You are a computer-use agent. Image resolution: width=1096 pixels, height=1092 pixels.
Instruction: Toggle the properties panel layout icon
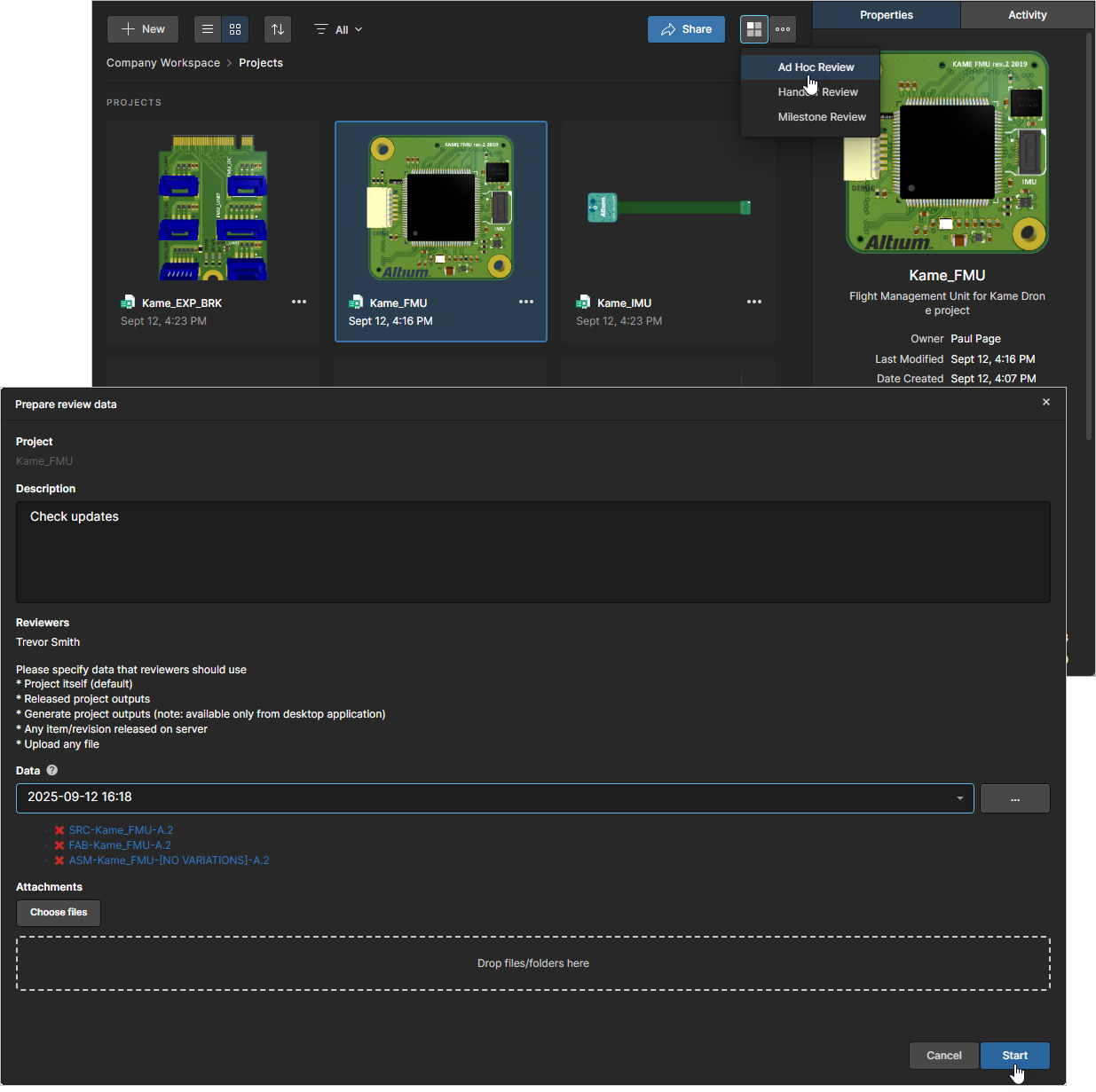753,29
